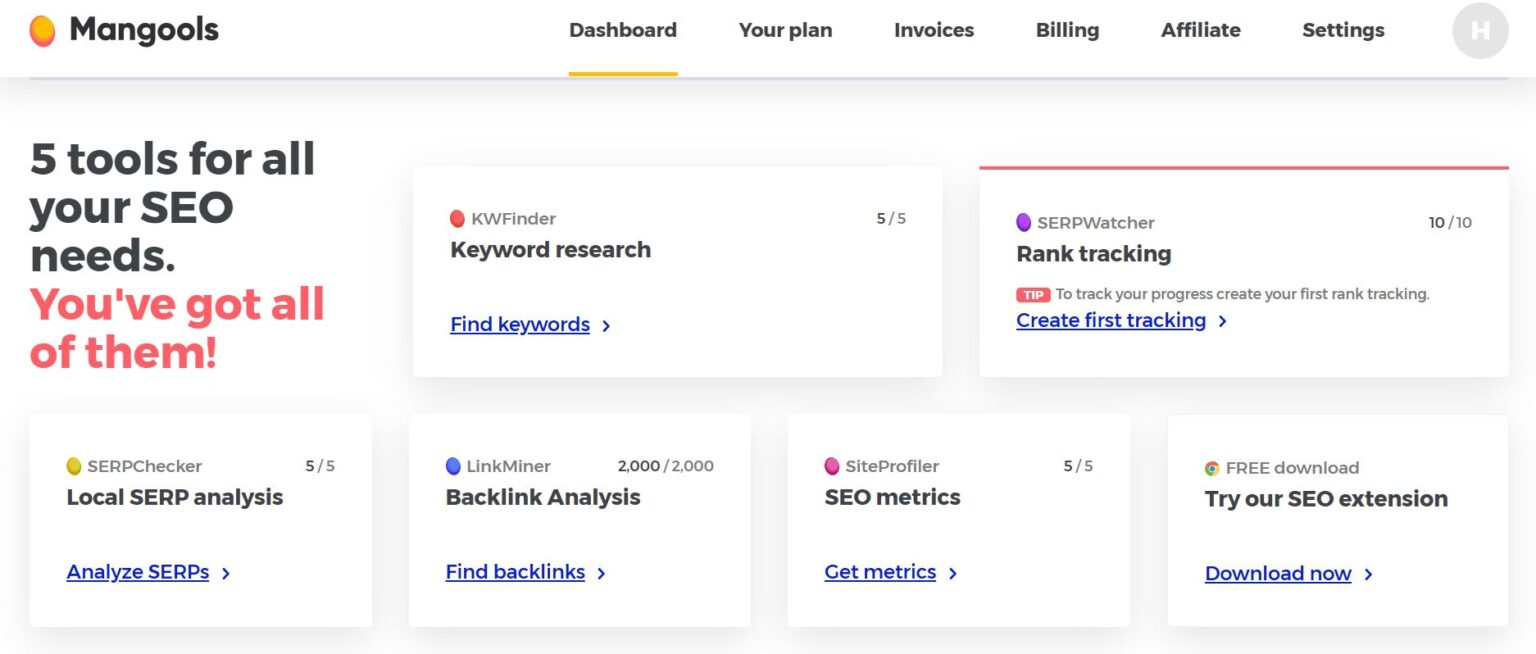This screenshot has width=1536, height=654.
Task: Click the red 'You've got all of them!' text
Action: pyautogui.click(x=177, y=328)
